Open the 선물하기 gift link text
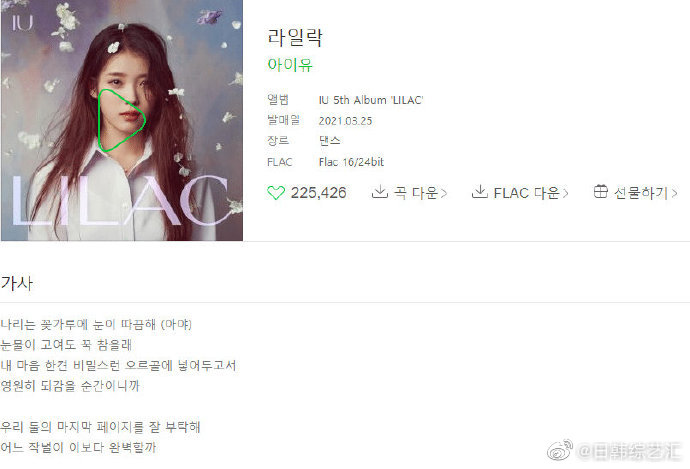Screen dimensions: 690x469 click(x=641, y=193)
